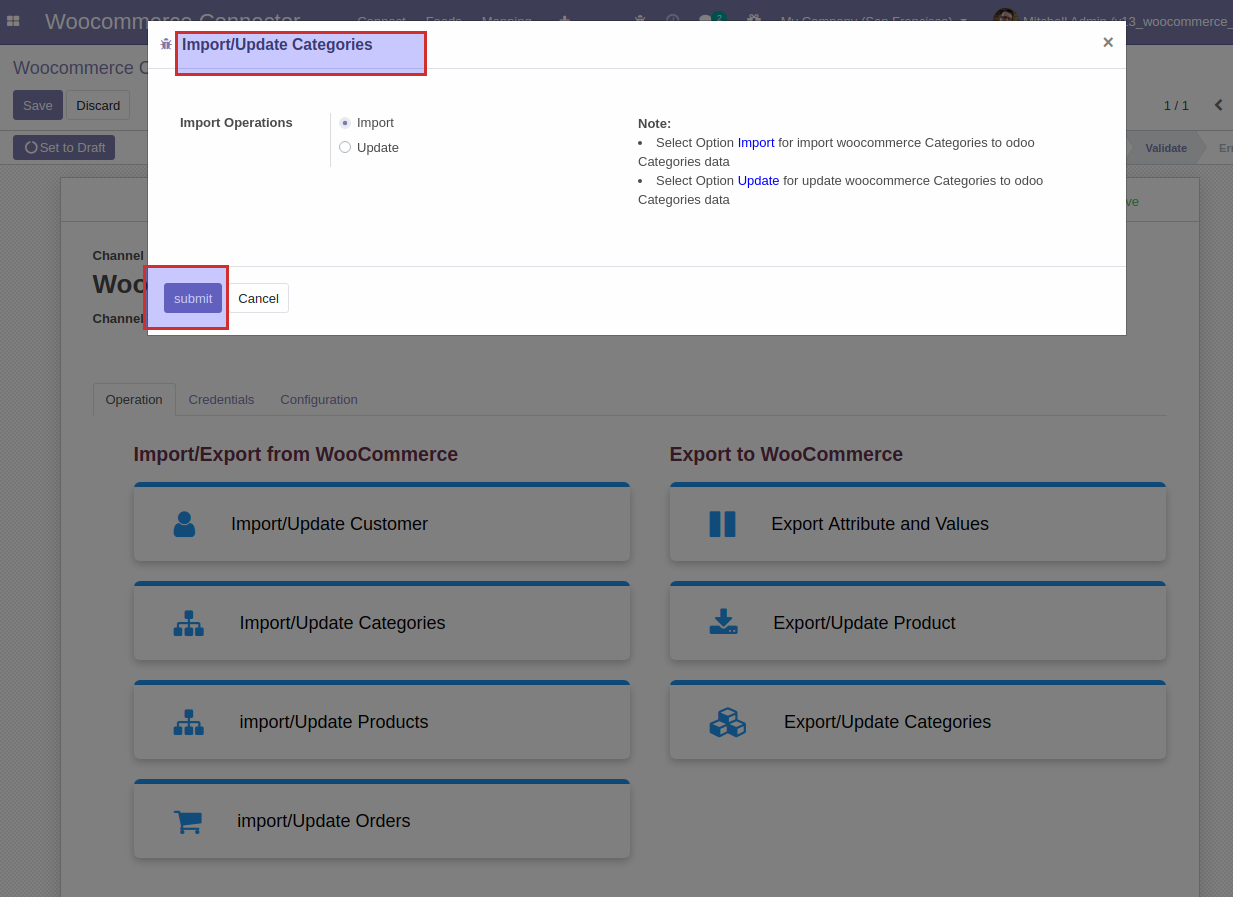Open the apps grid menu icon
This screenshot has height=897, width=1233.
[13, 20]
